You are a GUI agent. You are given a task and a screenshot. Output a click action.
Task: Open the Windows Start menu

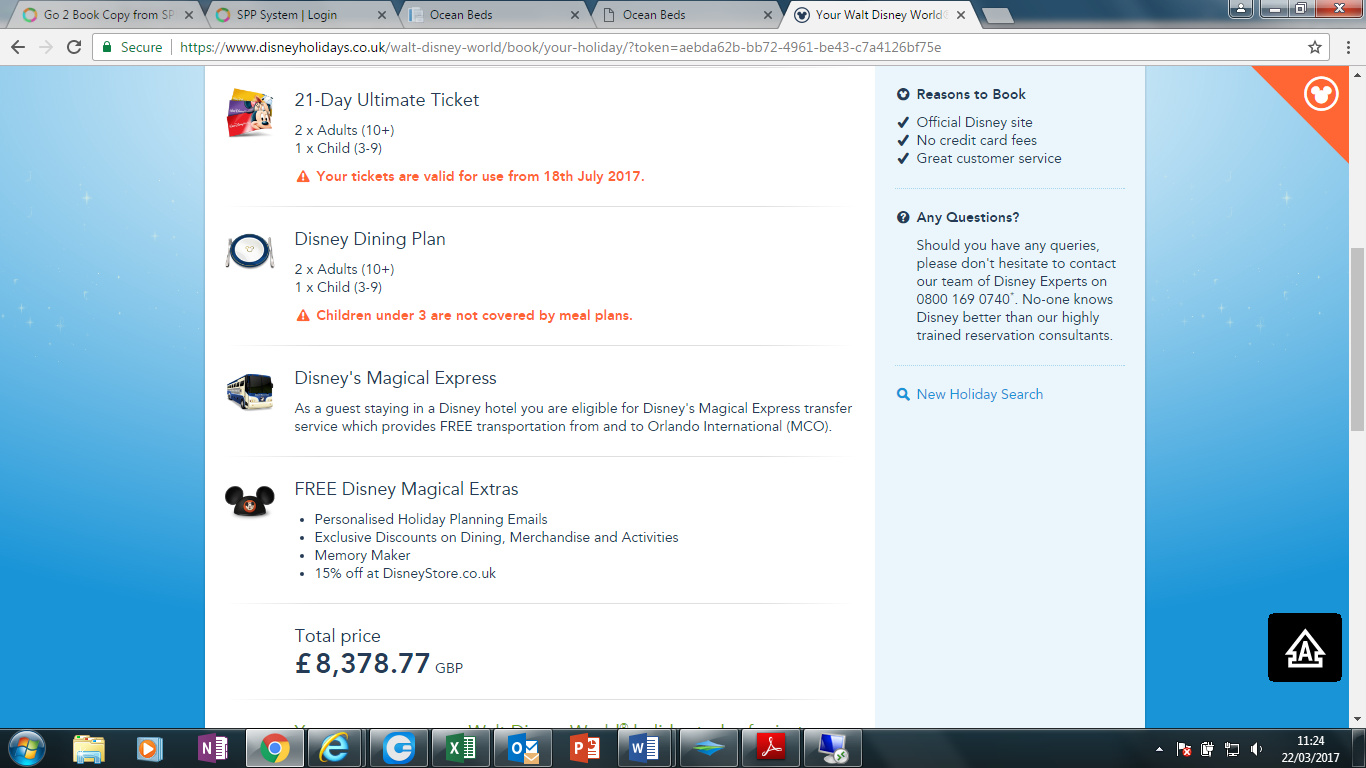pos(25,748)
